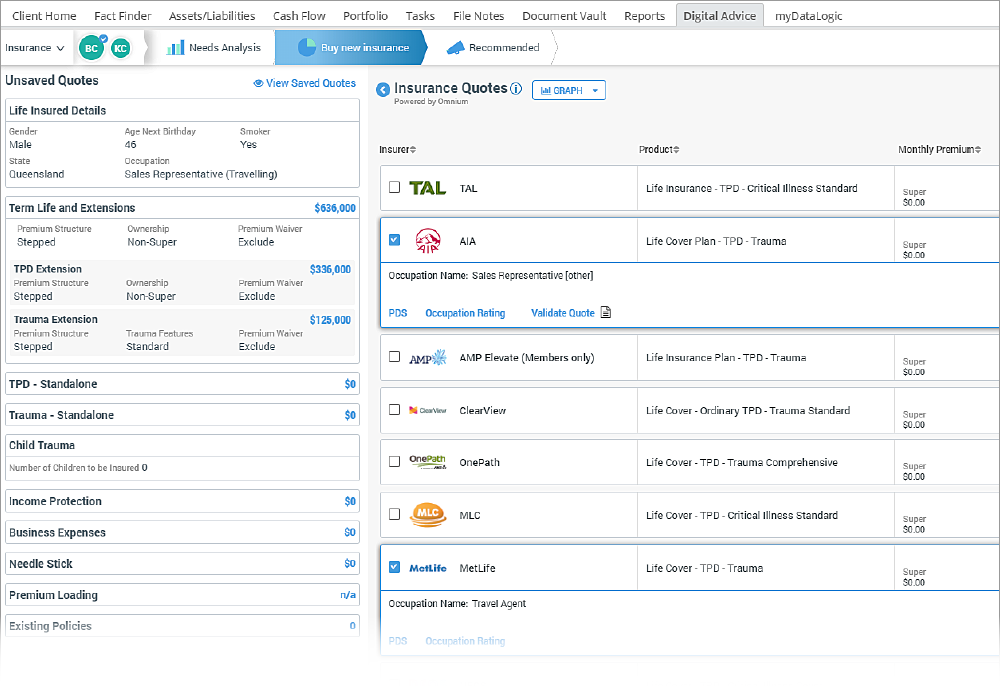
Task: Expand the Premium Loading section
Action: [x=182, y=595]
